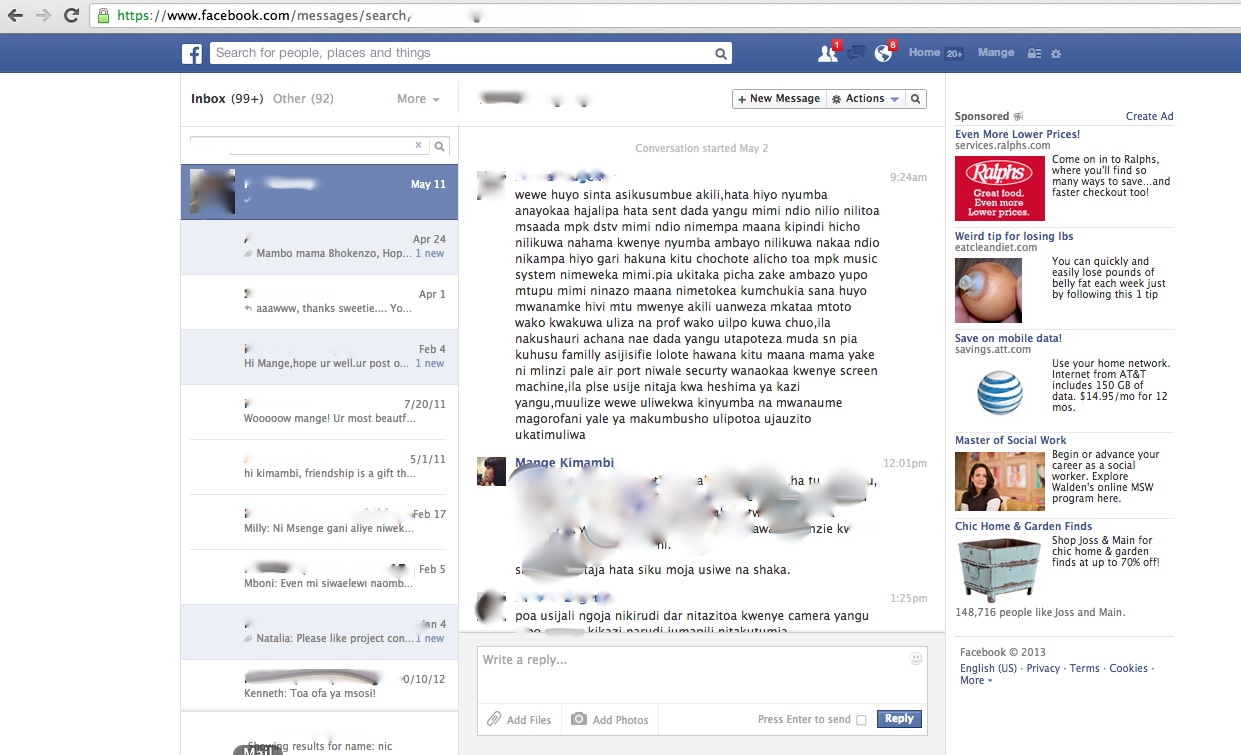Click Mange Kimambi's profile picture in the conversation
Image resolution: width=1241 pixels, height=755 pixels.
click(x=491, y=471)
